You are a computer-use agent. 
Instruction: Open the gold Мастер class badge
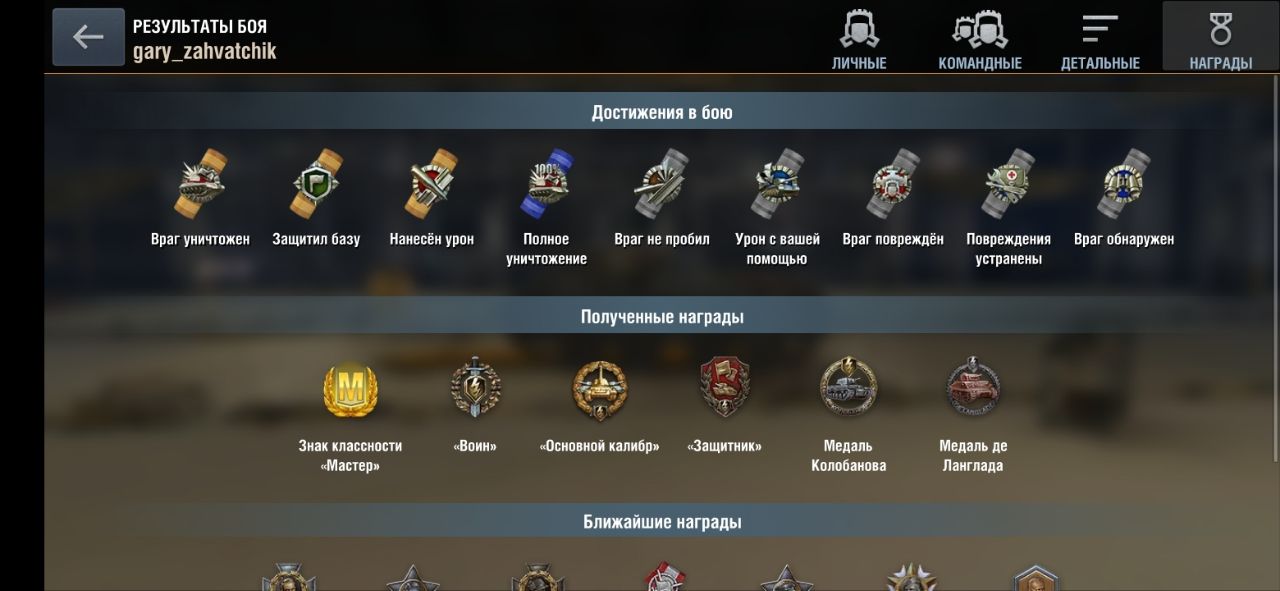[x=350, y=389]
